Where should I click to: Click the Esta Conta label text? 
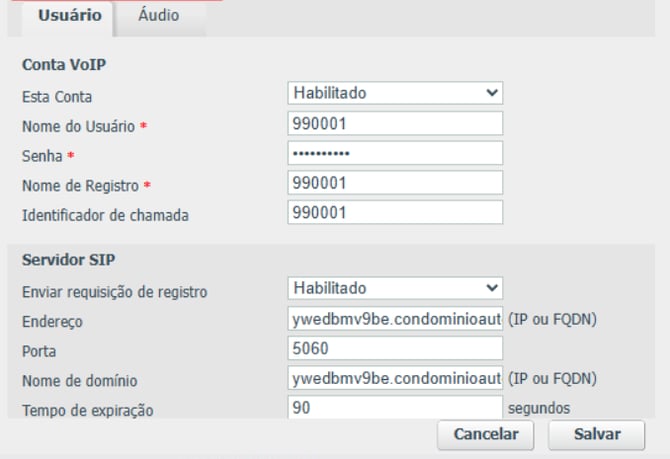click(x=57, y=96)
